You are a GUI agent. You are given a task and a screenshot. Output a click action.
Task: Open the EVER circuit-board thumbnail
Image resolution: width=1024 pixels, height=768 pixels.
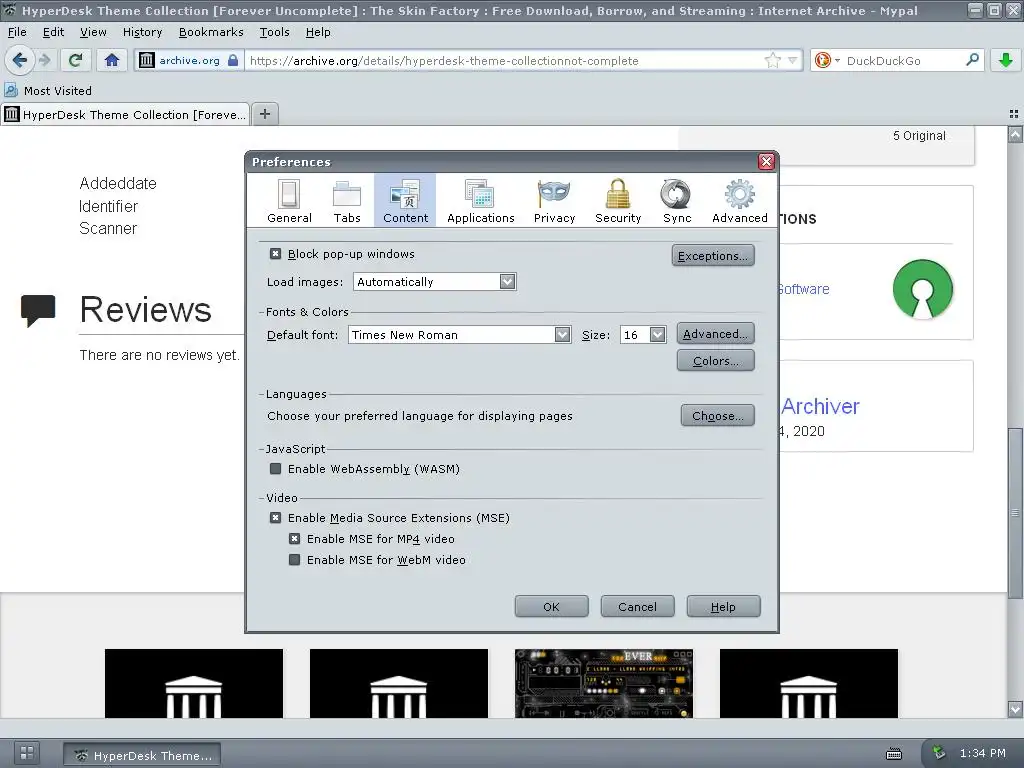tap(603, 683)
